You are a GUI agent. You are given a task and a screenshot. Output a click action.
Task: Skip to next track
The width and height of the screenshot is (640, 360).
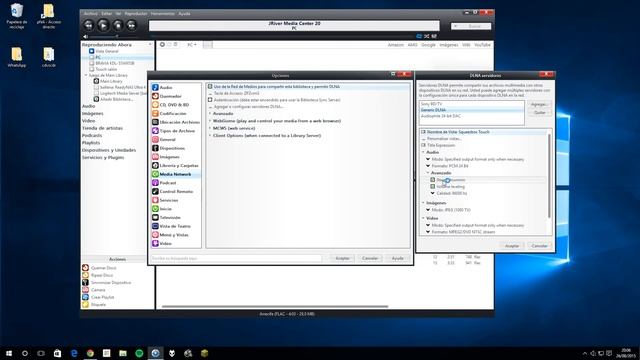[131, 25]
